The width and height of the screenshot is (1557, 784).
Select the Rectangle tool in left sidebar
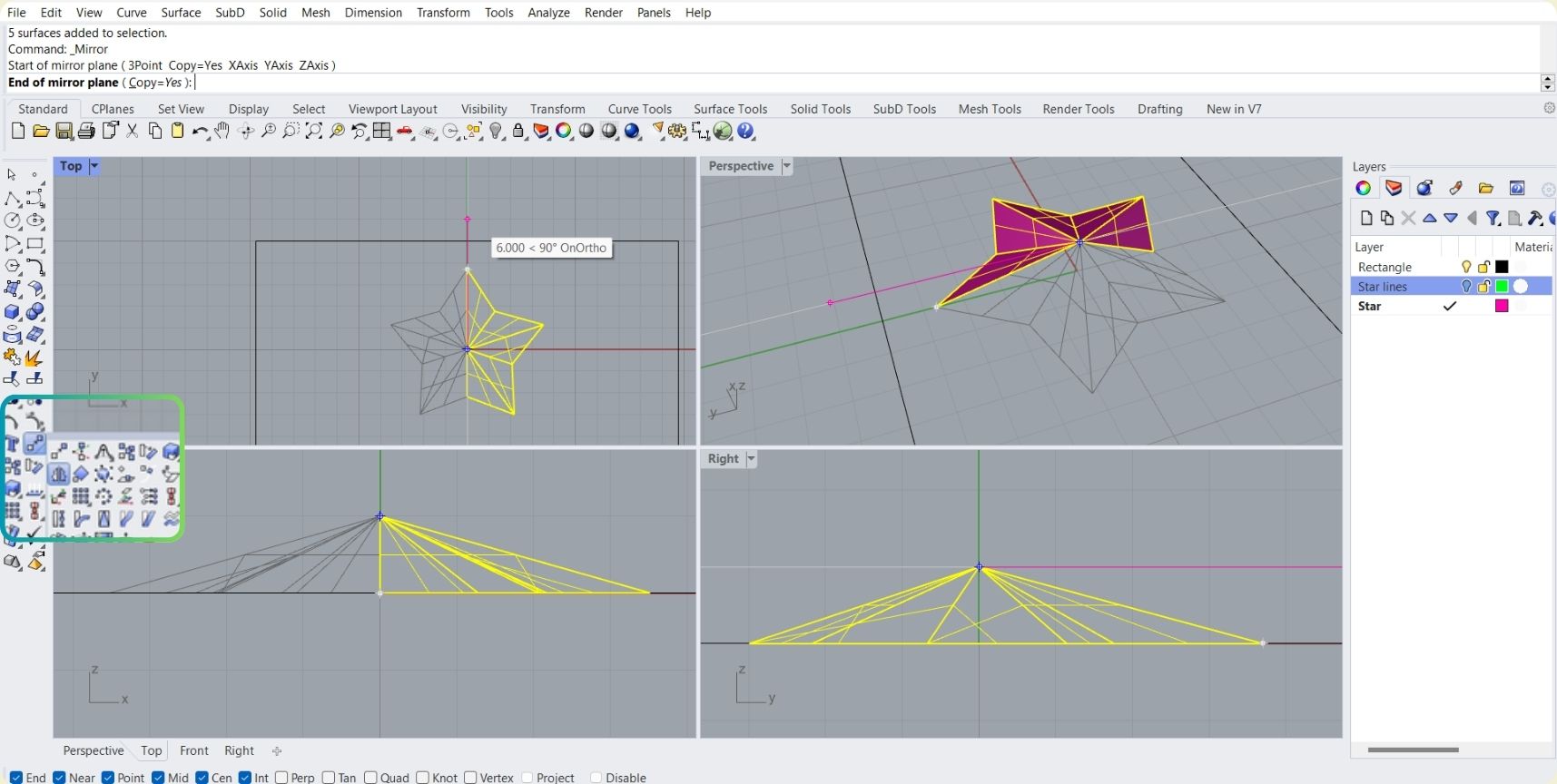(x=35, y=243)
